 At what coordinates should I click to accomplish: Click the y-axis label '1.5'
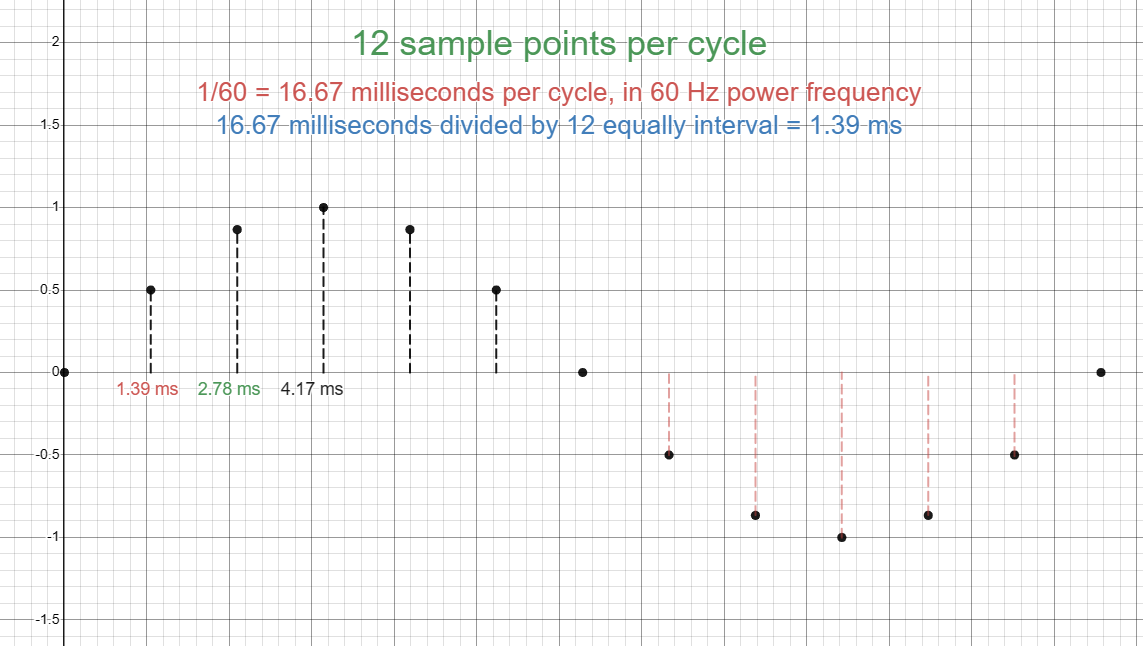click(50, 125)
